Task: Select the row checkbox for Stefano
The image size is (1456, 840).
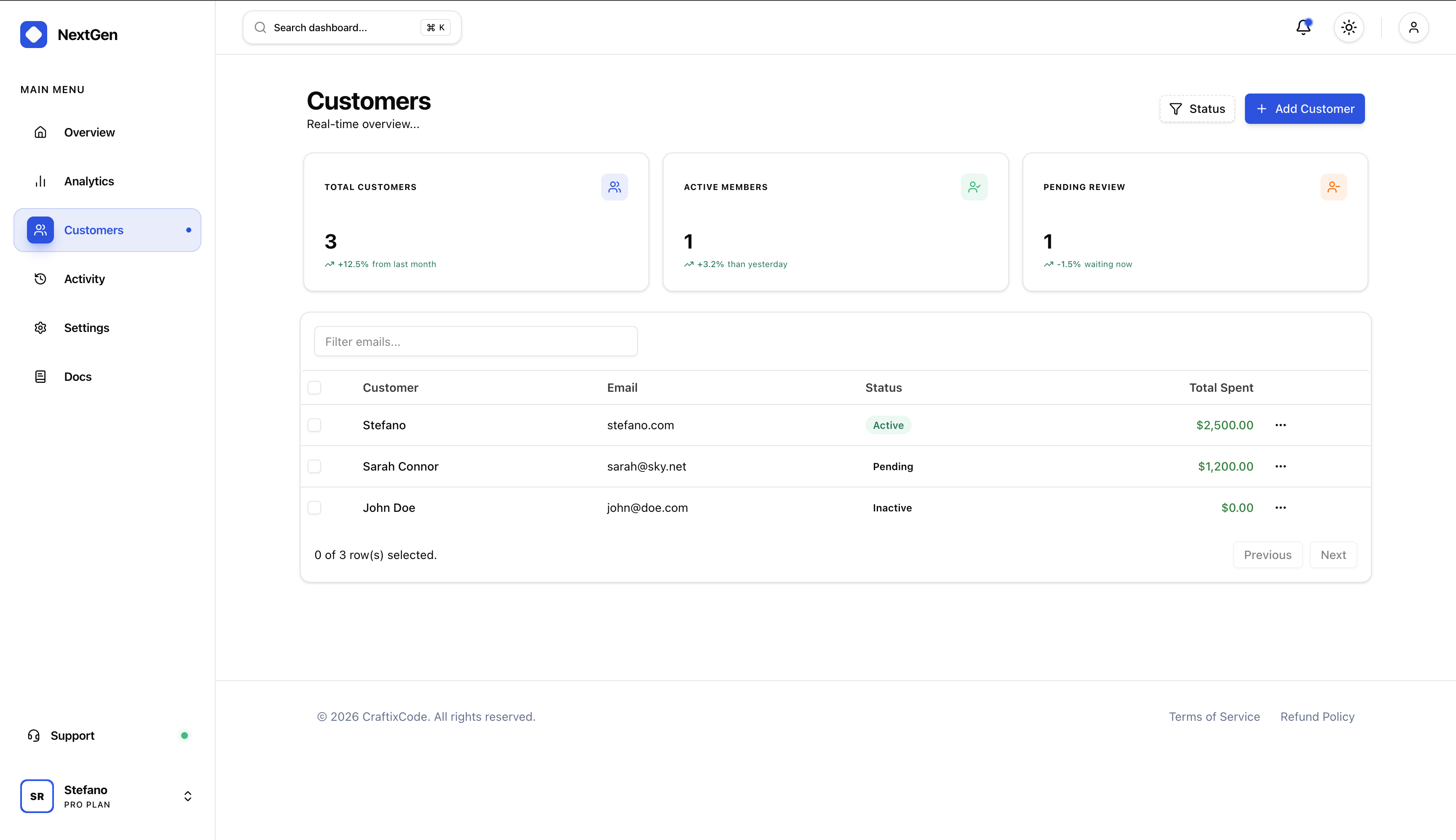Action: tap(314, 425)
